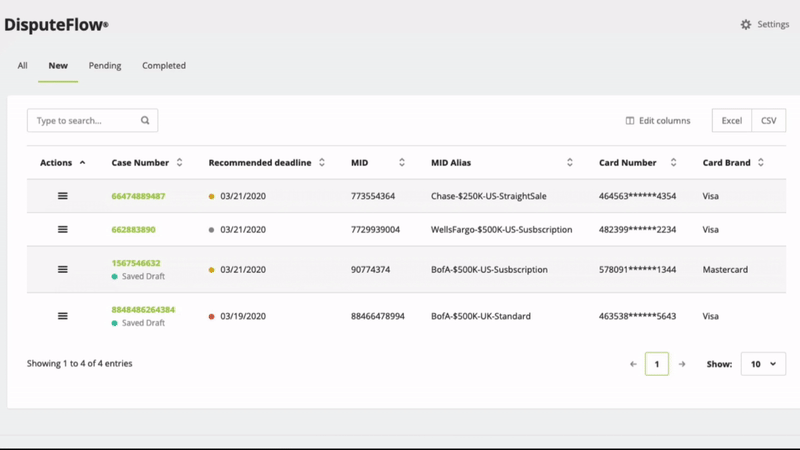Click MID value 773554364
Screen dimensions: 800x450
373,196
